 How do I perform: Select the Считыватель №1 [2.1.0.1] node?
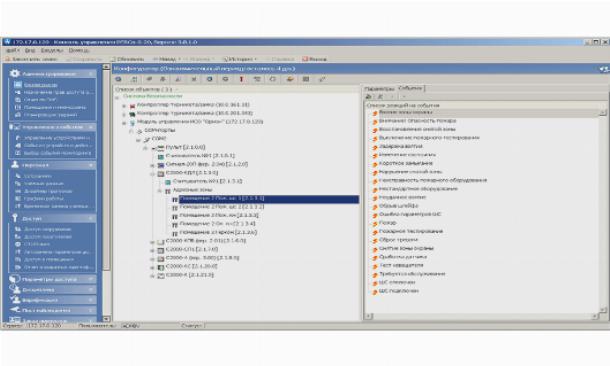(x=200, y=156)
